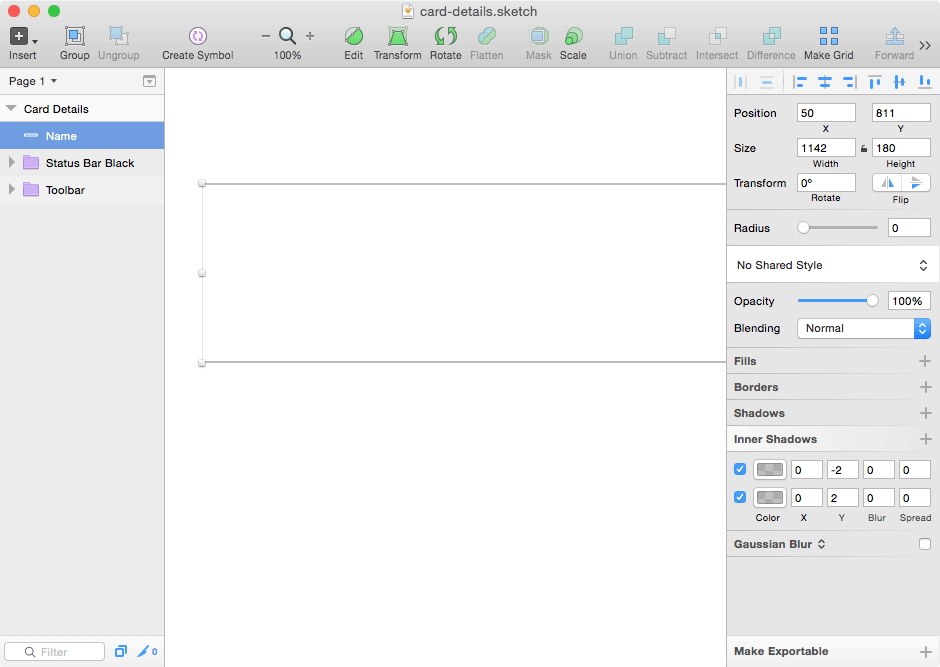
Task: Disable the first inner shadow checkbox
Action: coord(740,469)
